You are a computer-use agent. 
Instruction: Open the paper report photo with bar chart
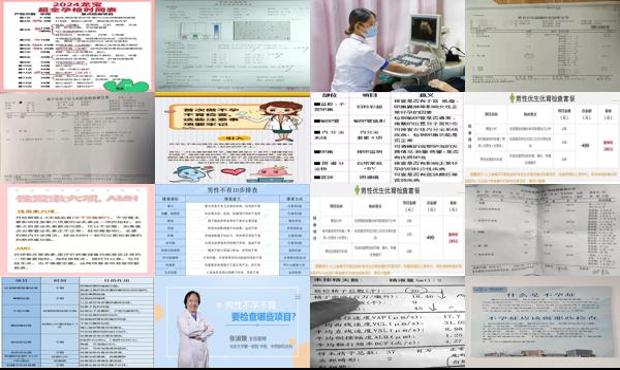(x=232, y=46)
